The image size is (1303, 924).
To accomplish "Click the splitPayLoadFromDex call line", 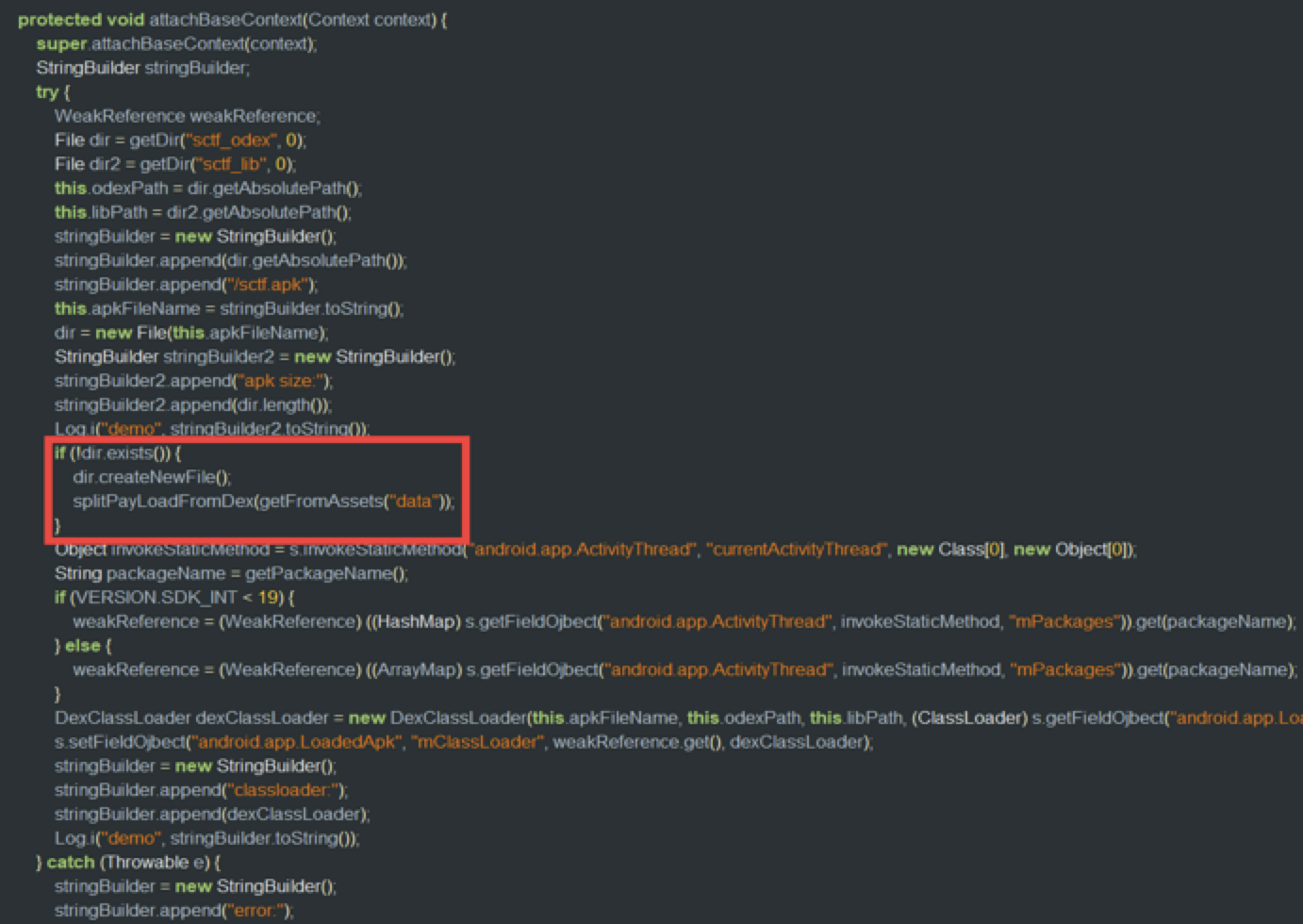I will click(x=263, y=501).
